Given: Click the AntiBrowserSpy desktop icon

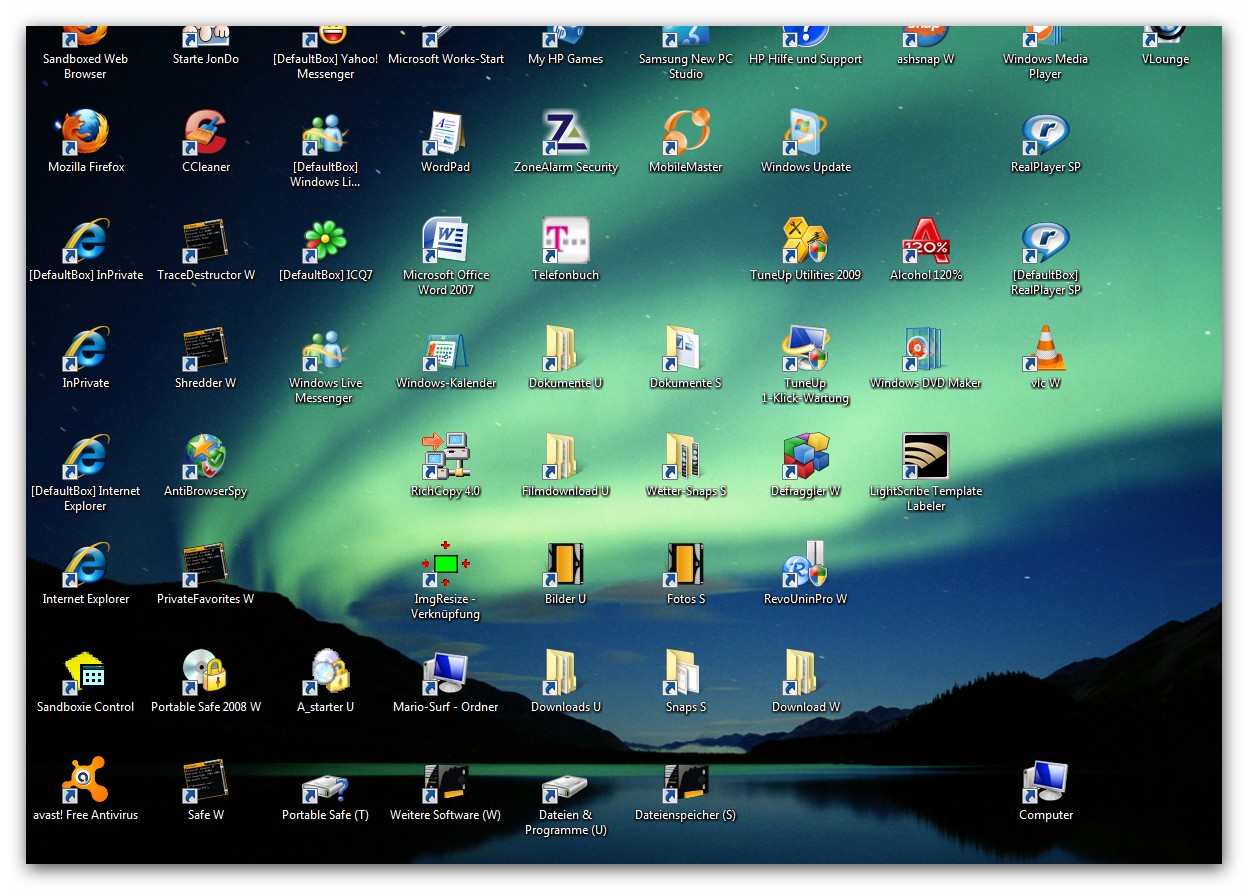Looking at the screenshot, I should [206, 458].
